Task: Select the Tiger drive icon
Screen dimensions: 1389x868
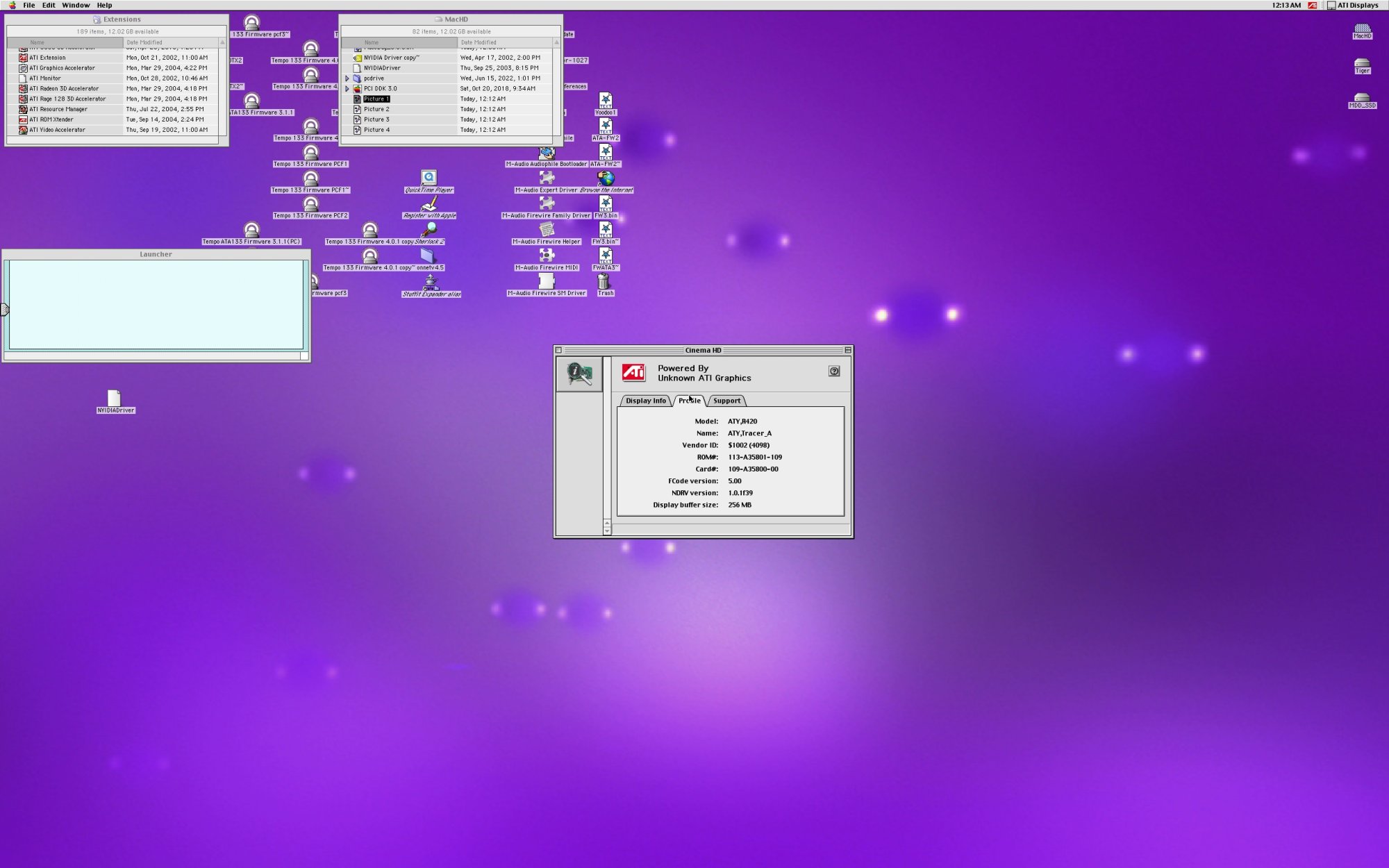Action: 1362,64
